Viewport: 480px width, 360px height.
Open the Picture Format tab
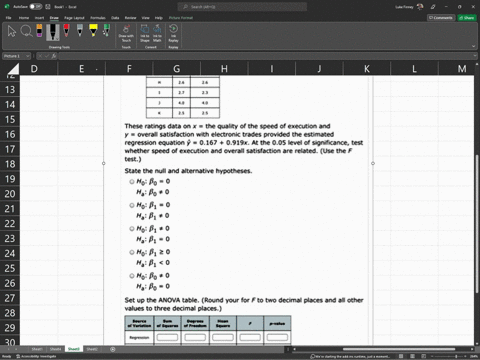point(181,18)
